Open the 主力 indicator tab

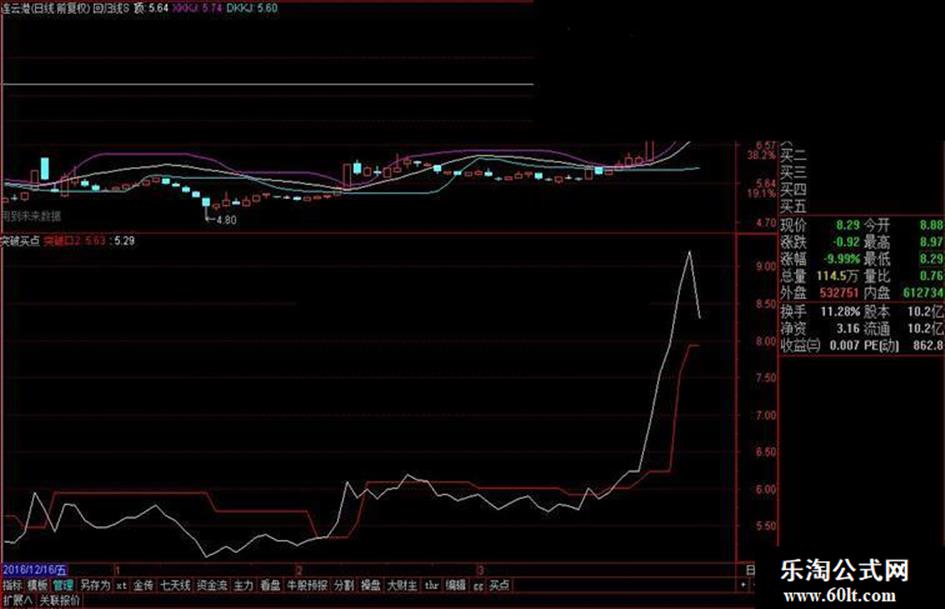pyautogui.click(x=243, y=585)
